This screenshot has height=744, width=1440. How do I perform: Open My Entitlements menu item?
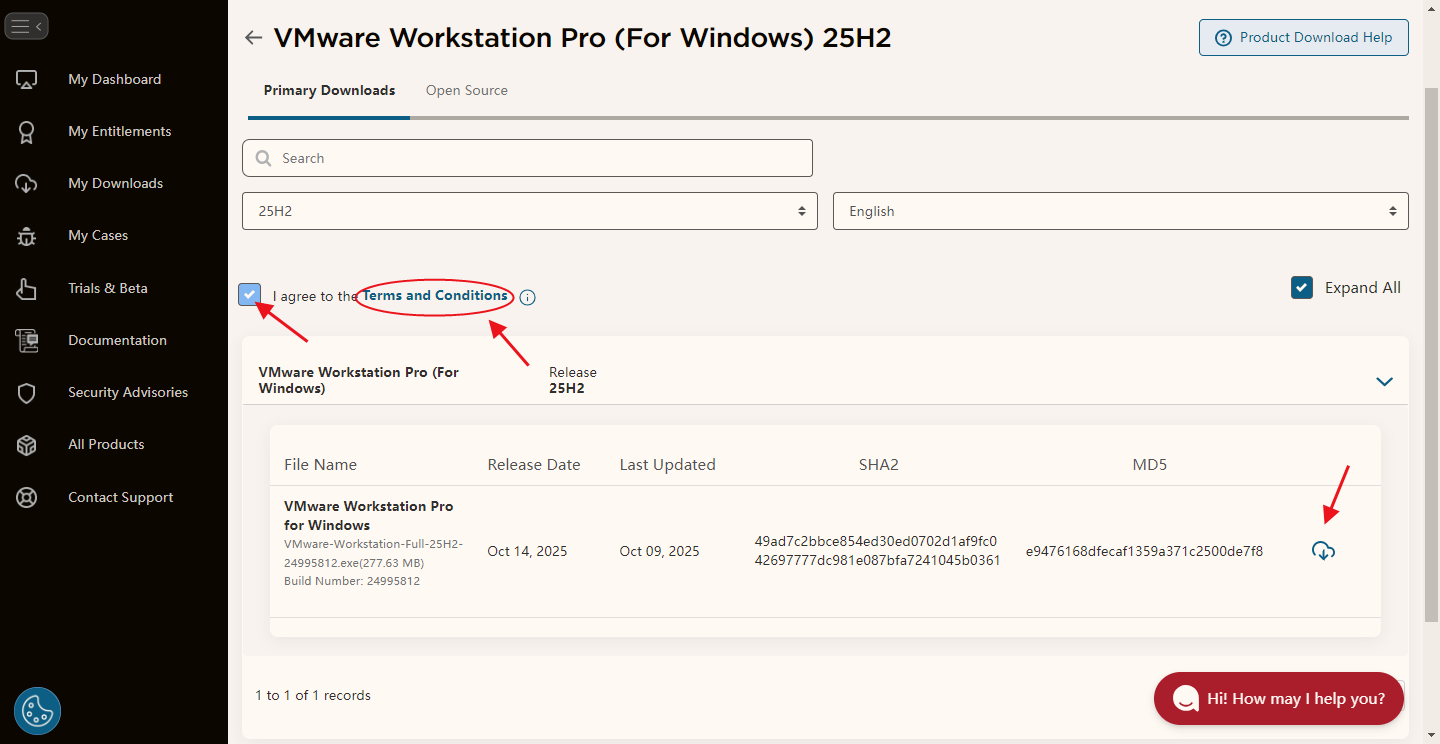120,132
